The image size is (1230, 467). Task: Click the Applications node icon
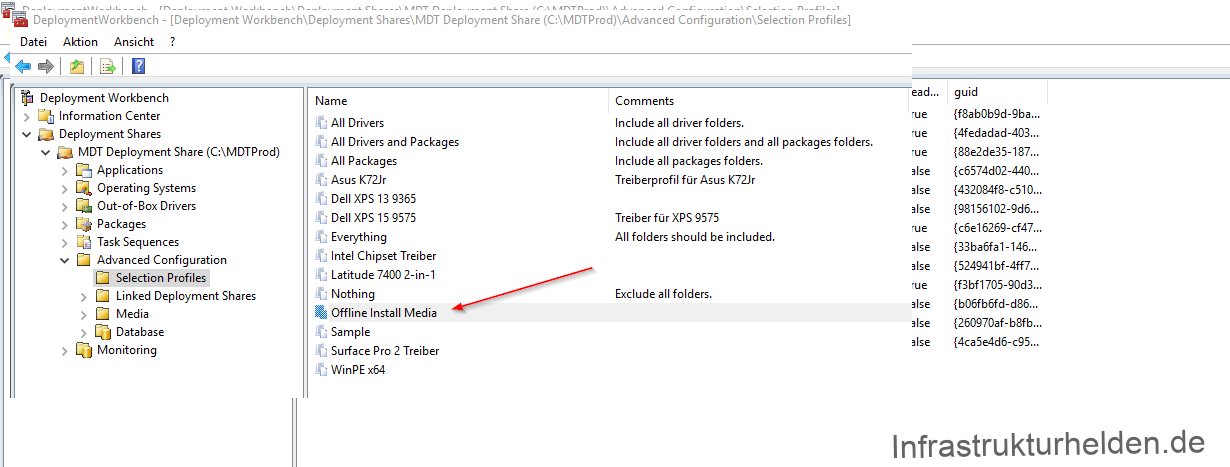pos(84,170)
